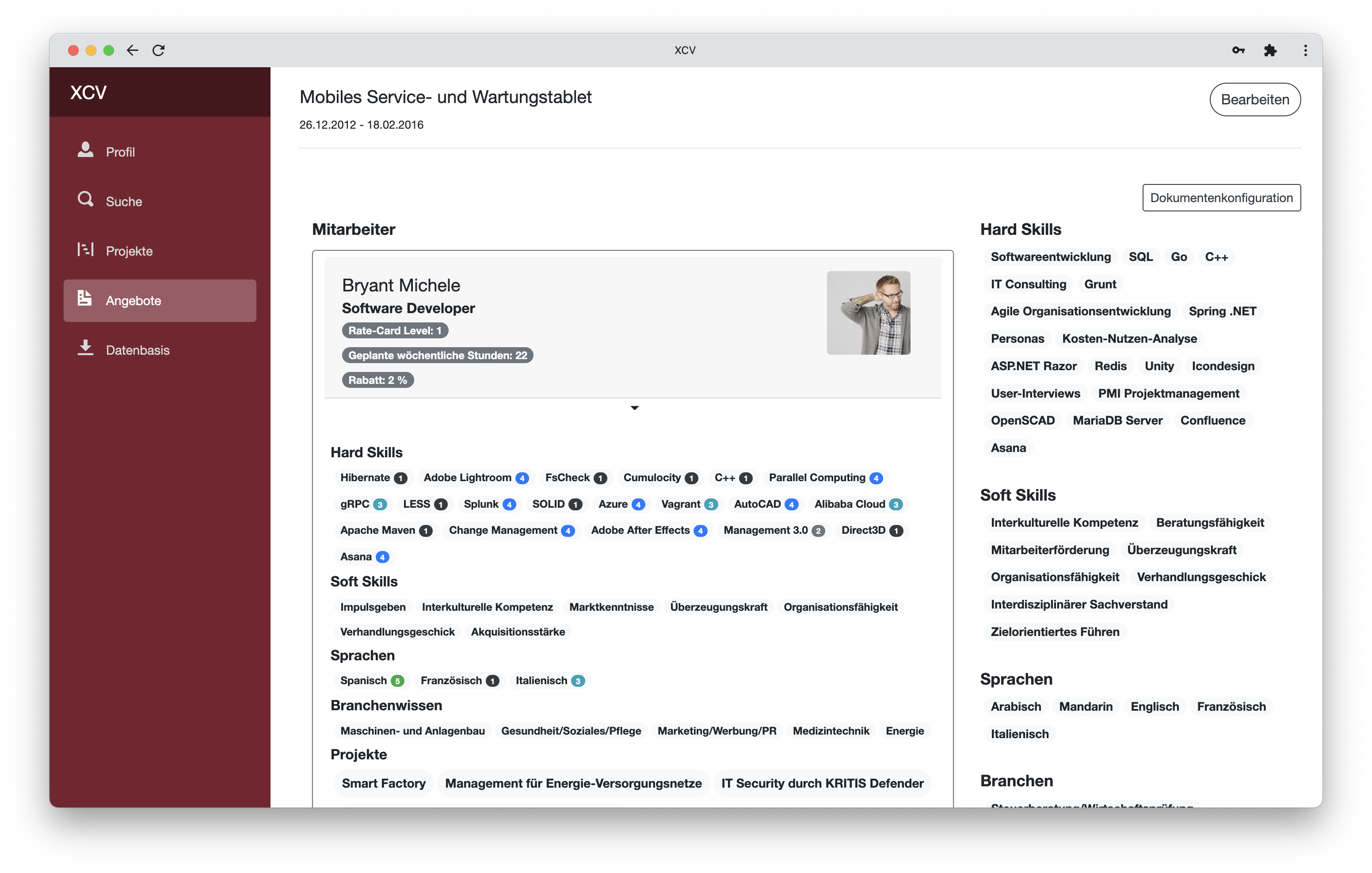
Task: Open the extensions puzzle icon
Action: tap(1270, 50)
